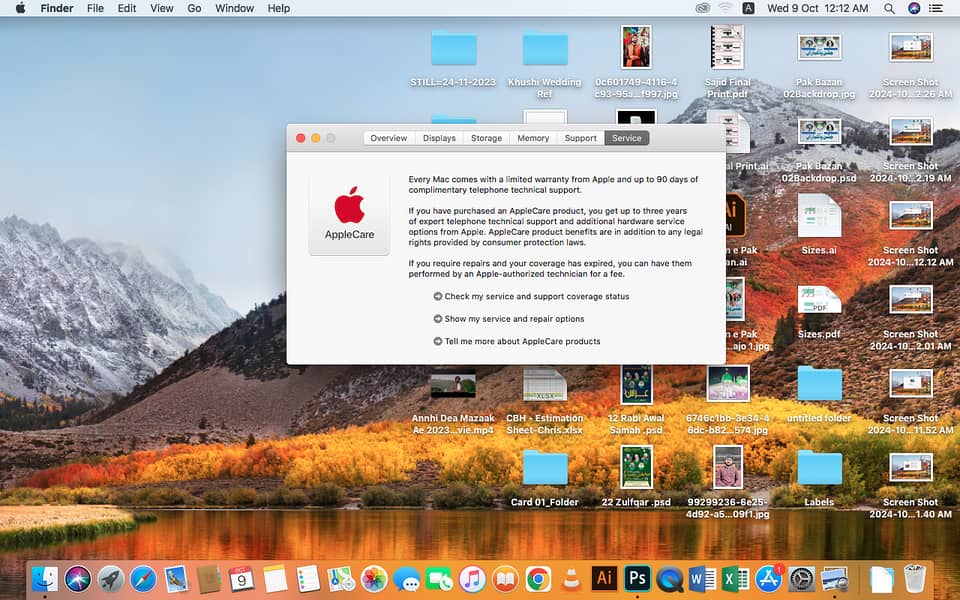This screenshot has width=960, height=600.
Task: Open the Memory tab
Action: (x=533, y=138)
